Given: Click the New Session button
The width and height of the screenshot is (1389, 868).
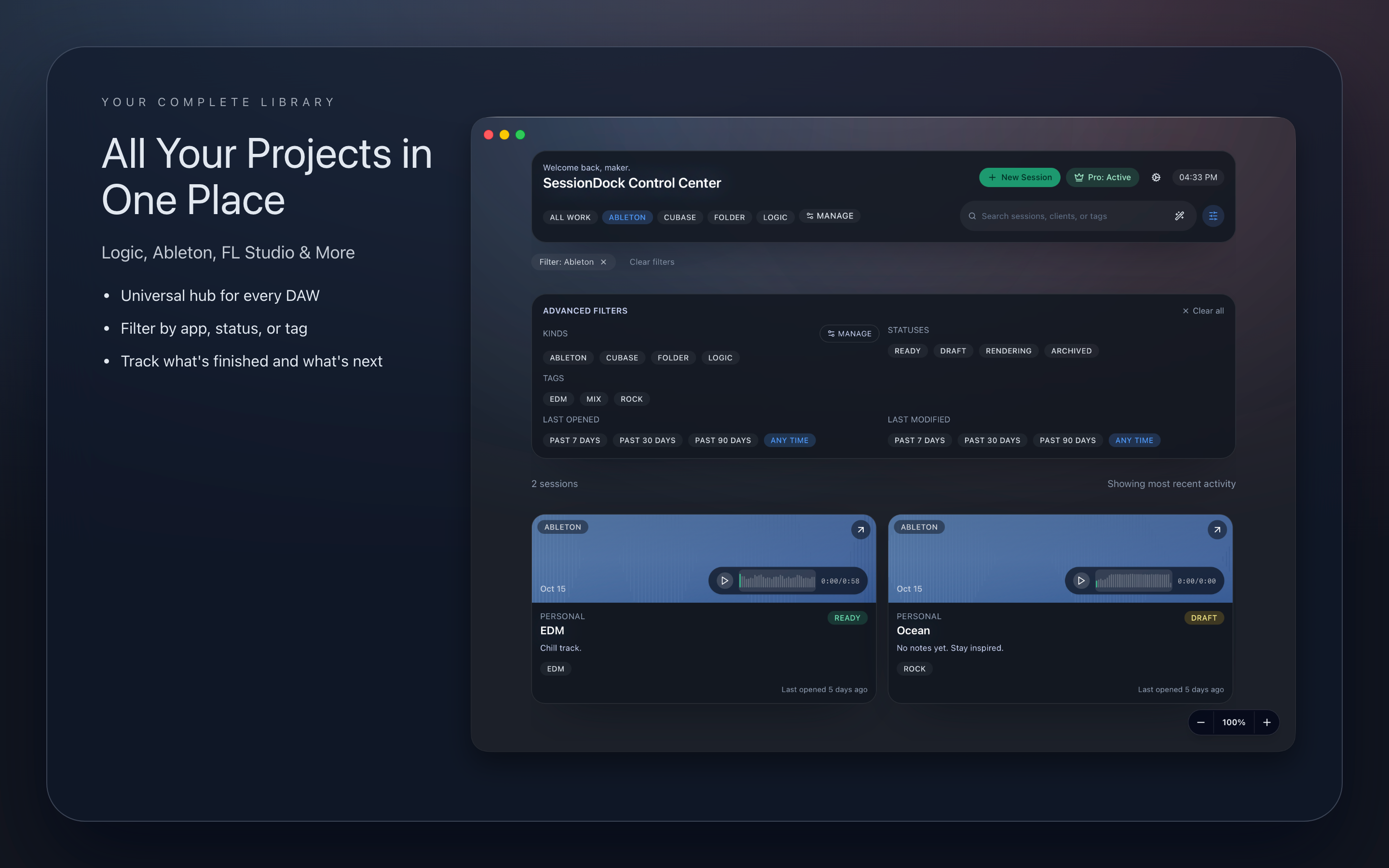Looking at the screenshot, I should [1020, 177].
